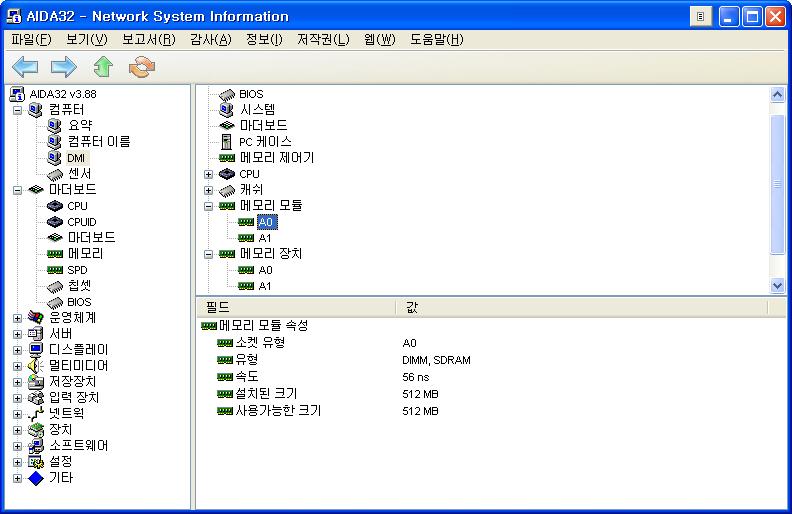The width and height of the screenshot is (792, 514).
Task: Open the 웹(W) menu
Action: pos(380,39)
